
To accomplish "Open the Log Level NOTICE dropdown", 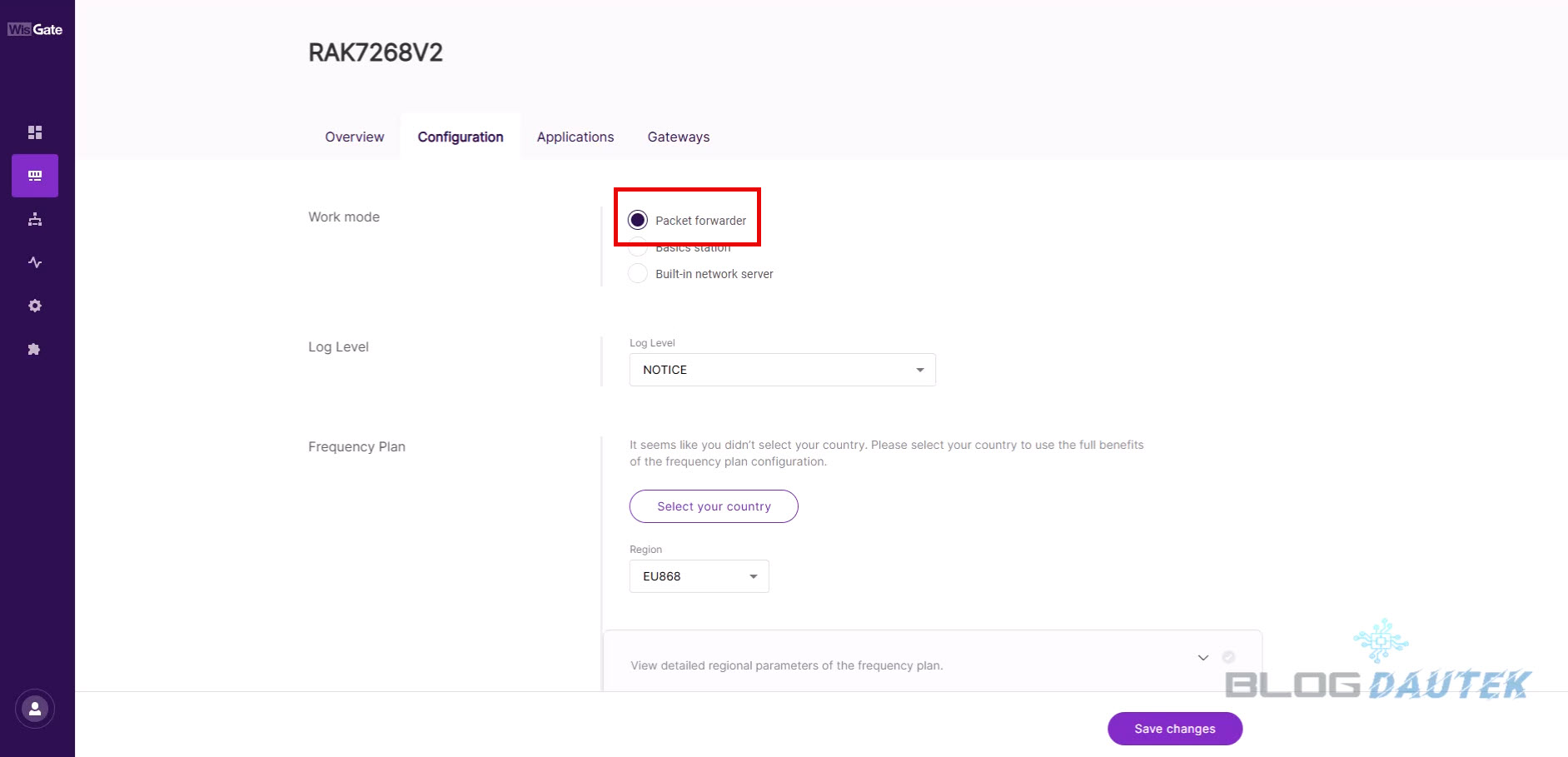I will [x=782, y=370].
